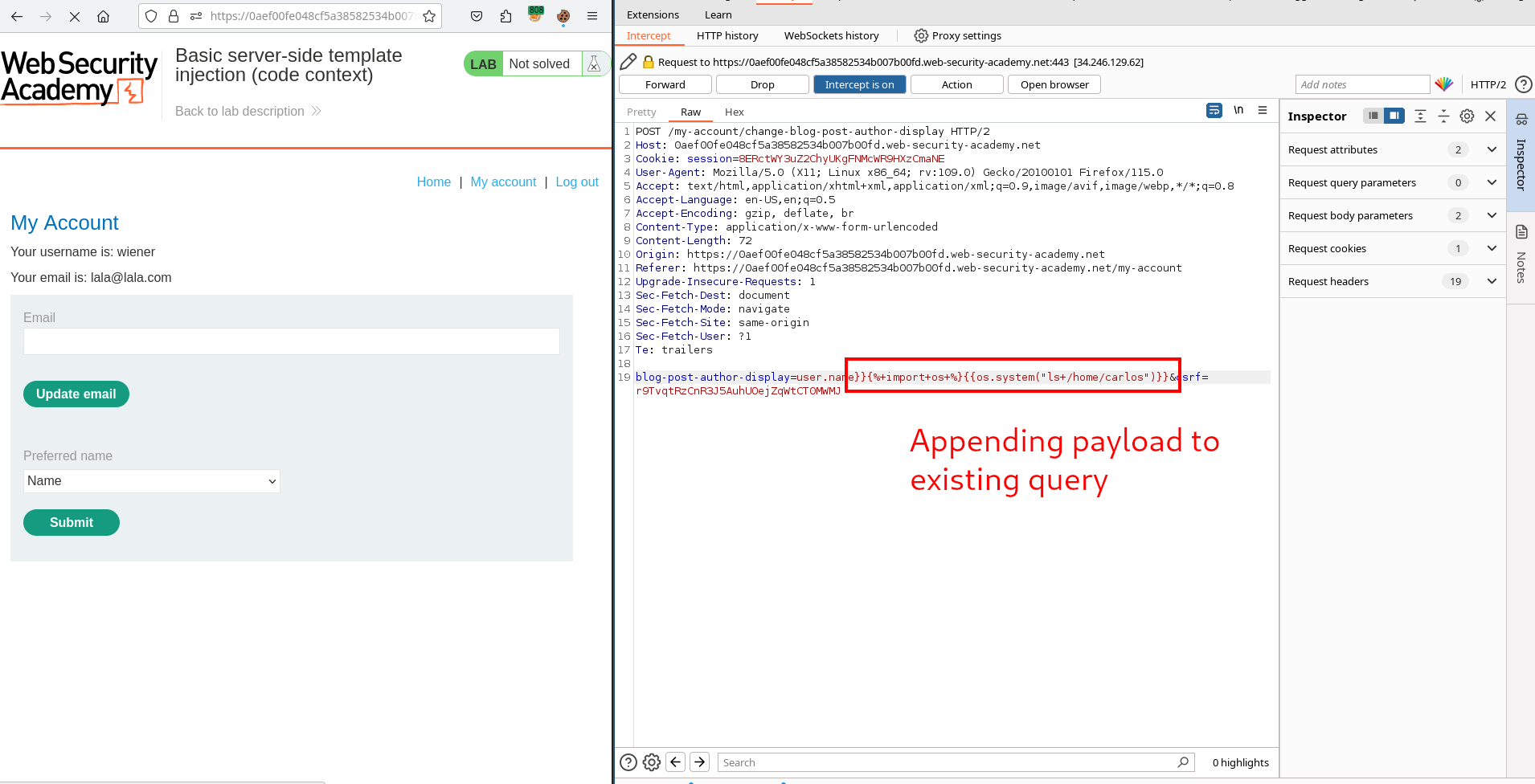This screenshot has width=1535, height=784.
Task: Click the Log out link
Action: tap(577, 182)
